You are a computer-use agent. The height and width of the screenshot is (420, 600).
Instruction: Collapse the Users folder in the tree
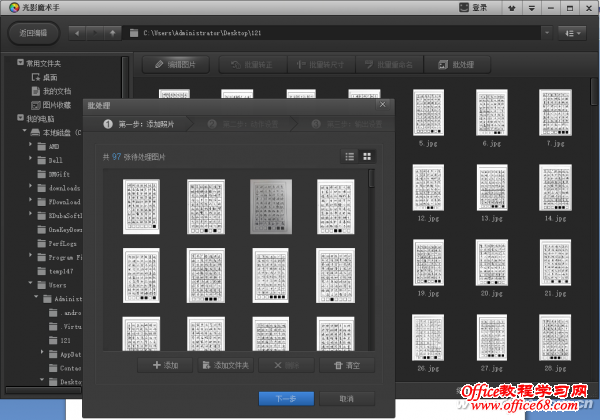point(30,284)
